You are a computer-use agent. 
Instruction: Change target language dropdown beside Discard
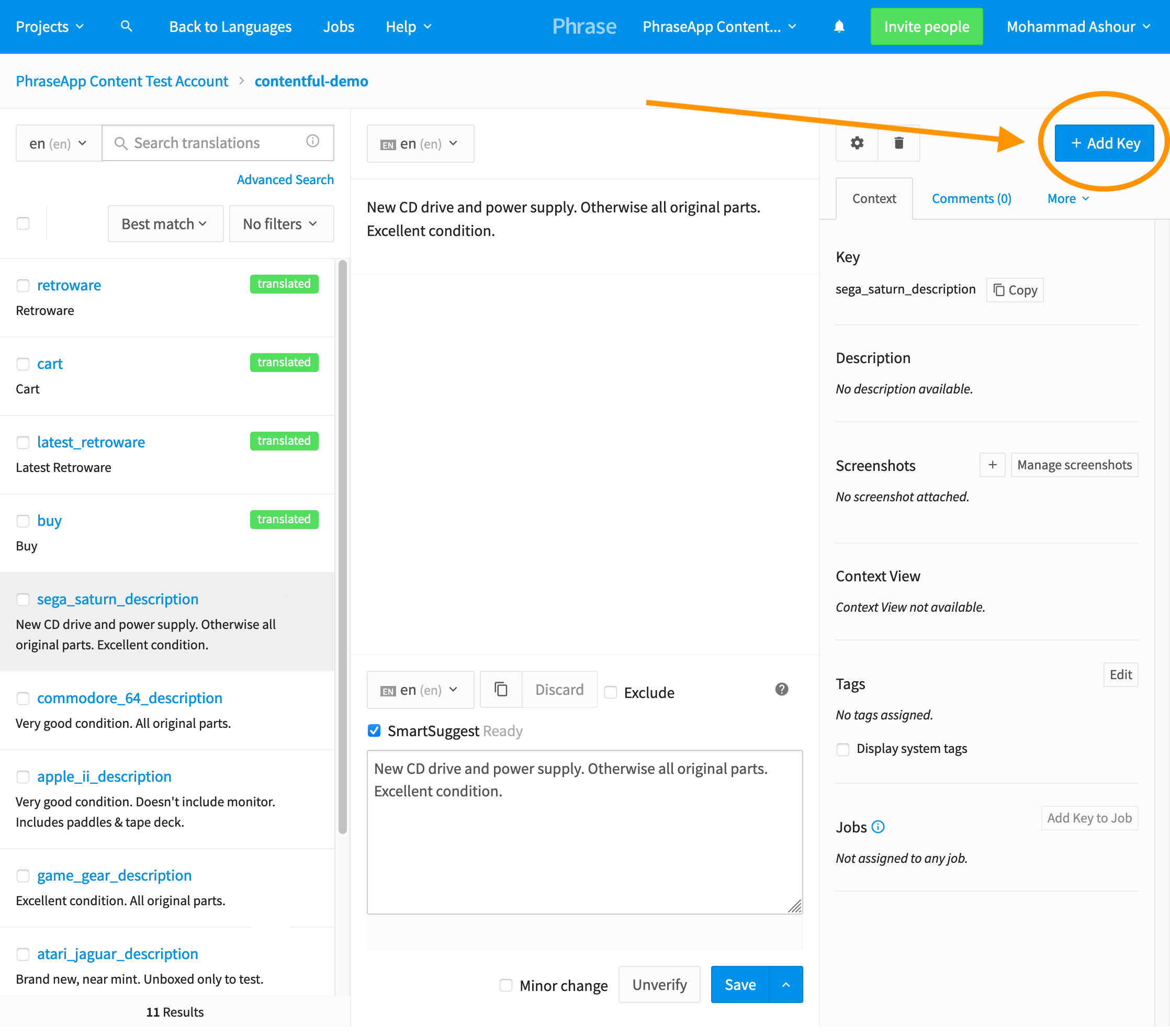(420, 689)
